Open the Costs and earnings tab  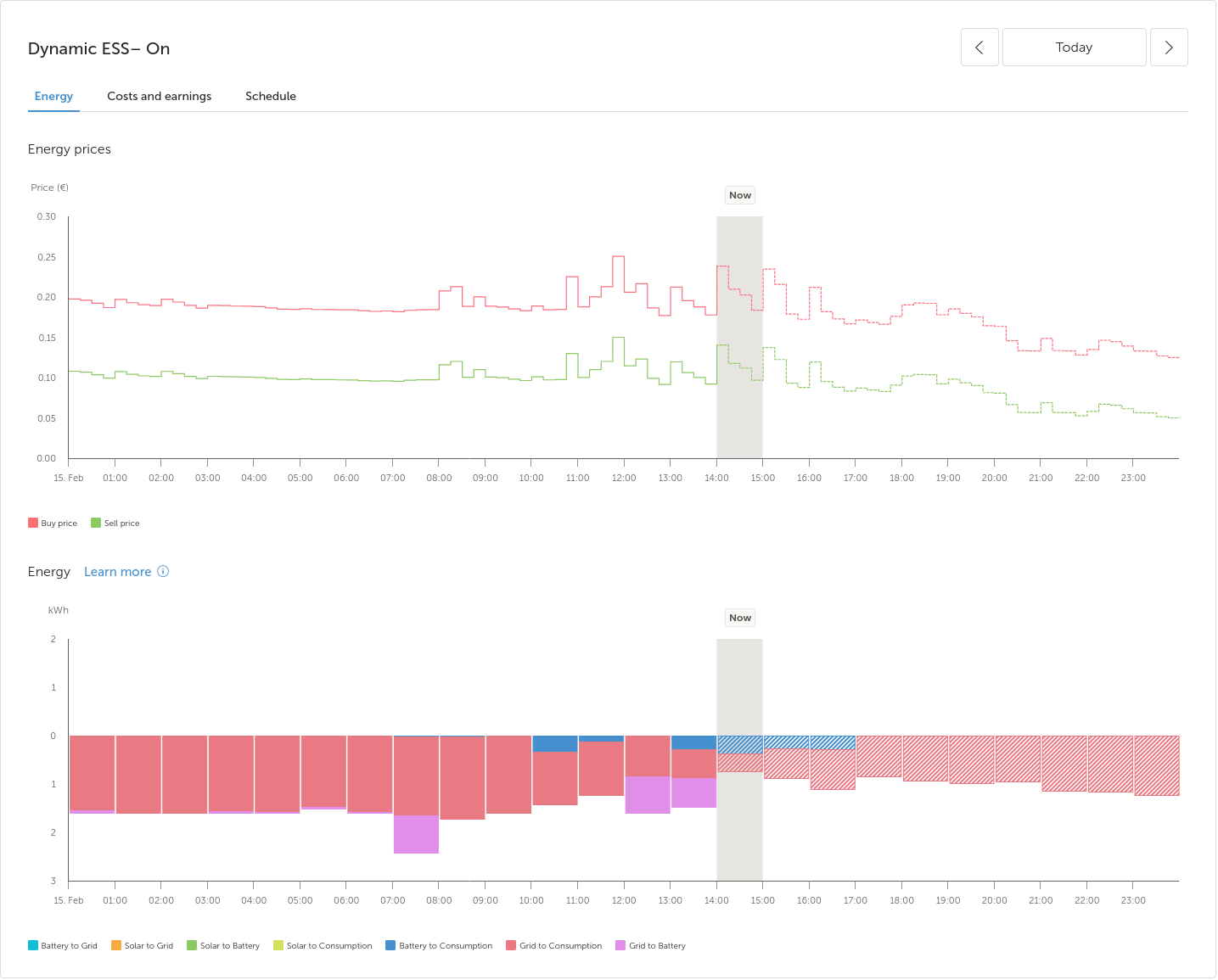159,97
